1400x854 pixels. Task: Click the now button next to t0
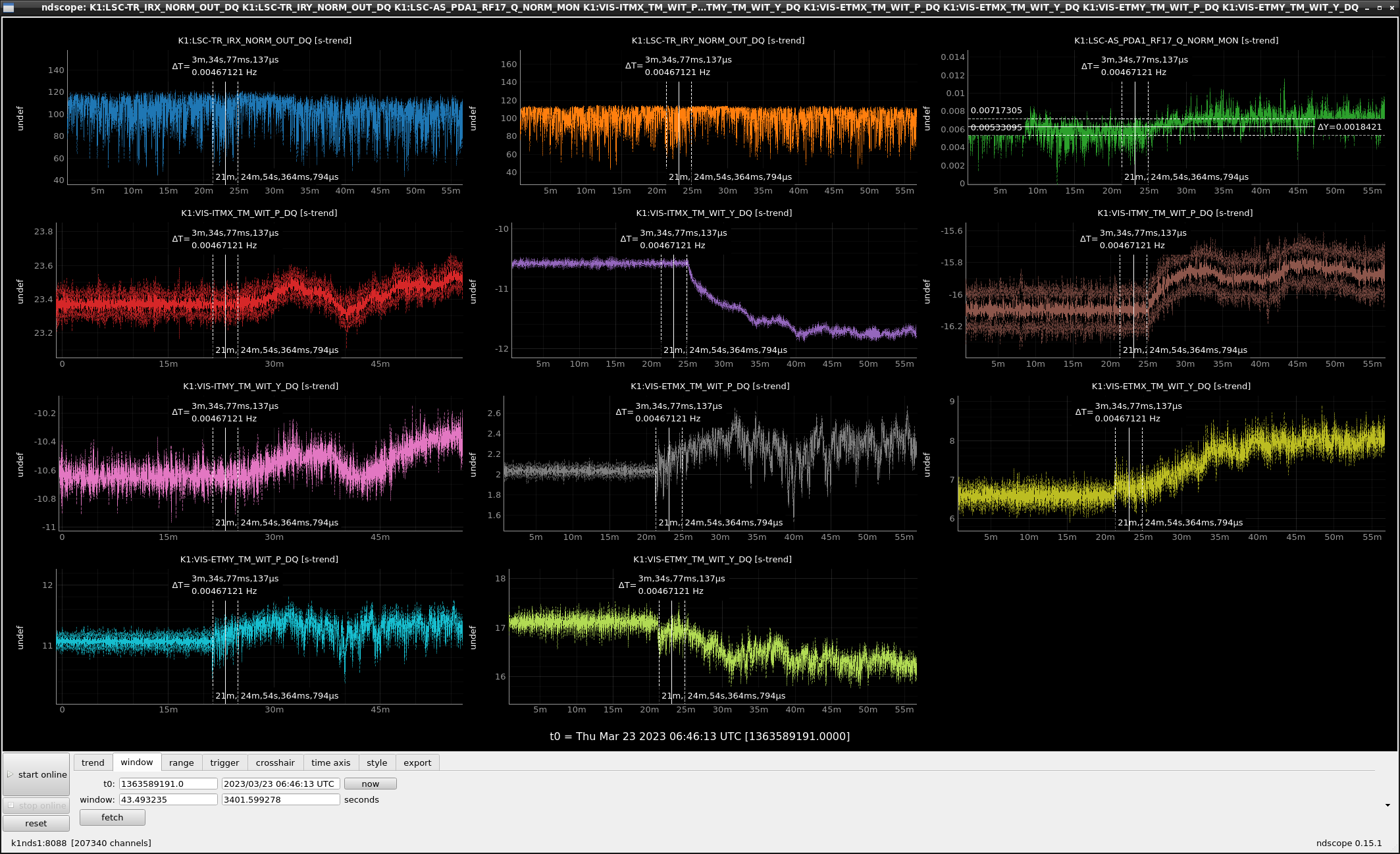370,784
